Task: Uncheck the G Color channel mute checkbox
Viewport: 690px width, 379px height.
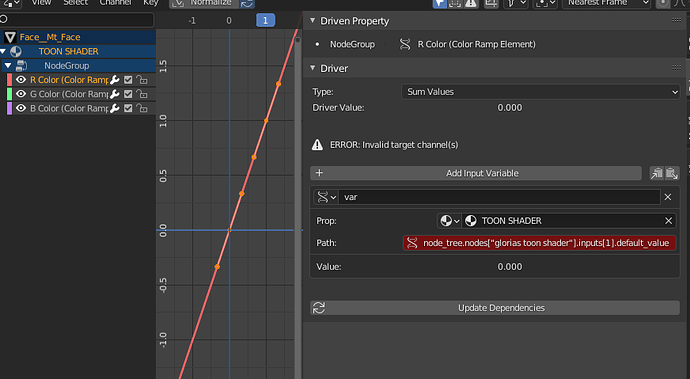Action: click(128, 94)
